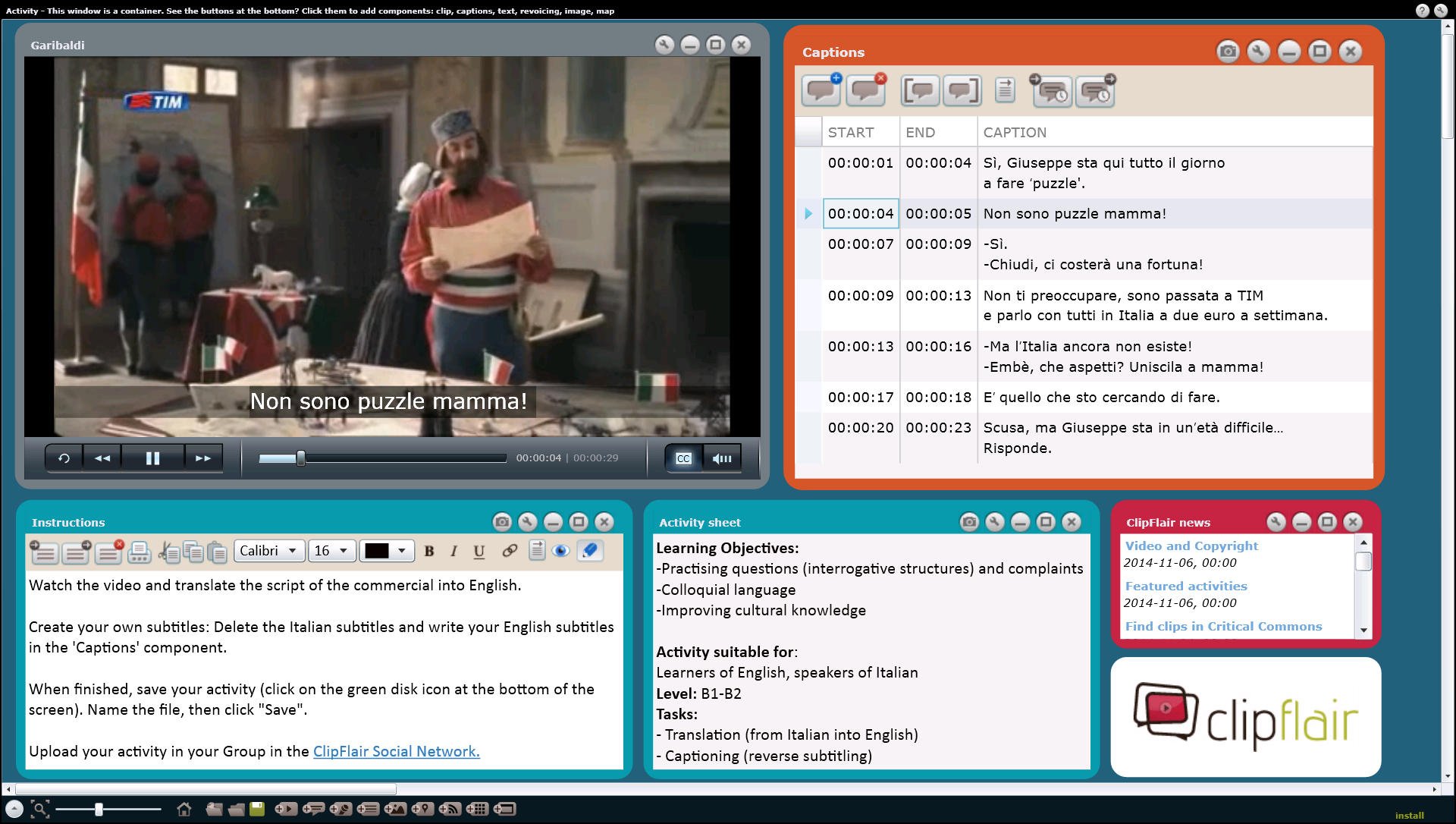1456x824 pixels.
Task: Toggle underline formatting in Instructions
Action: (479, 552)
